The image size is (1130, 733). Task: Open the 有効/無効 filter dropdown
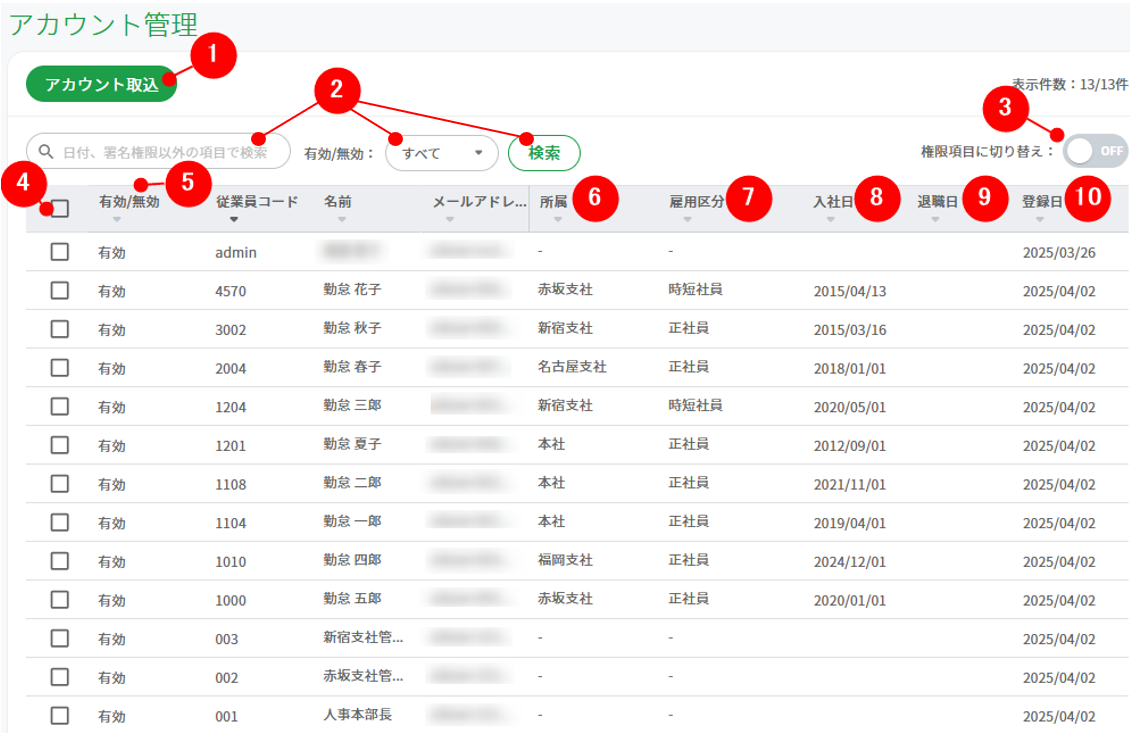tap(441, 153)
